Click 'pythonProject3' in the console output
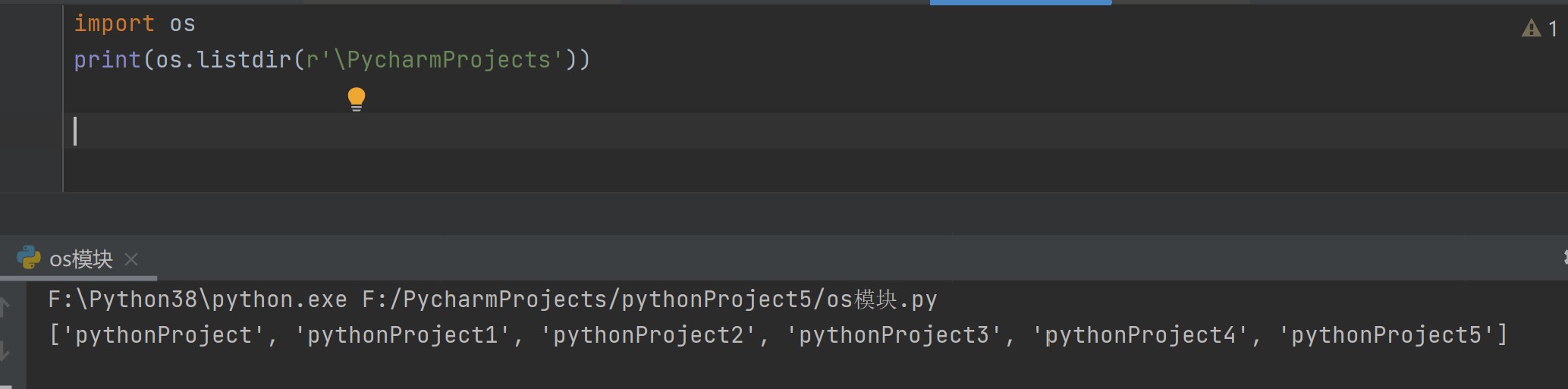 pos(894,335)
